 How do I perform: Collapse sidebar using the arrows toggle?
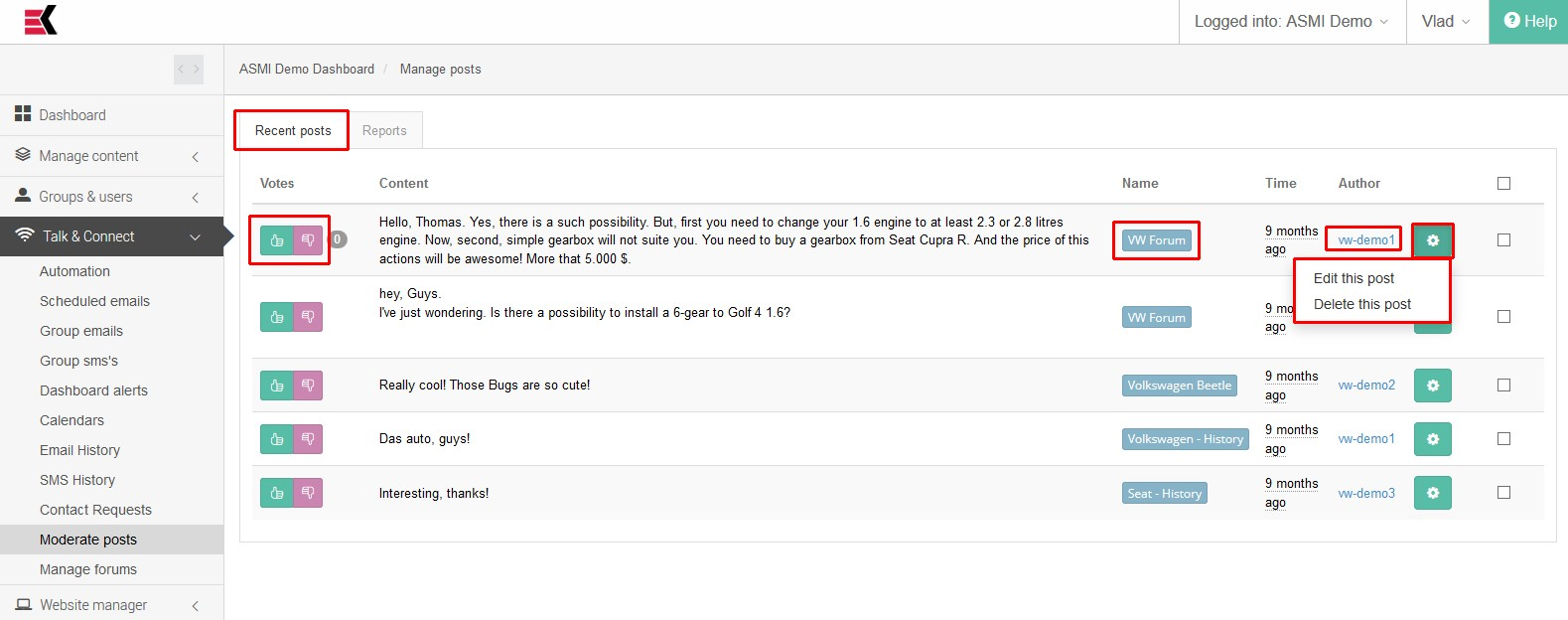189,70
